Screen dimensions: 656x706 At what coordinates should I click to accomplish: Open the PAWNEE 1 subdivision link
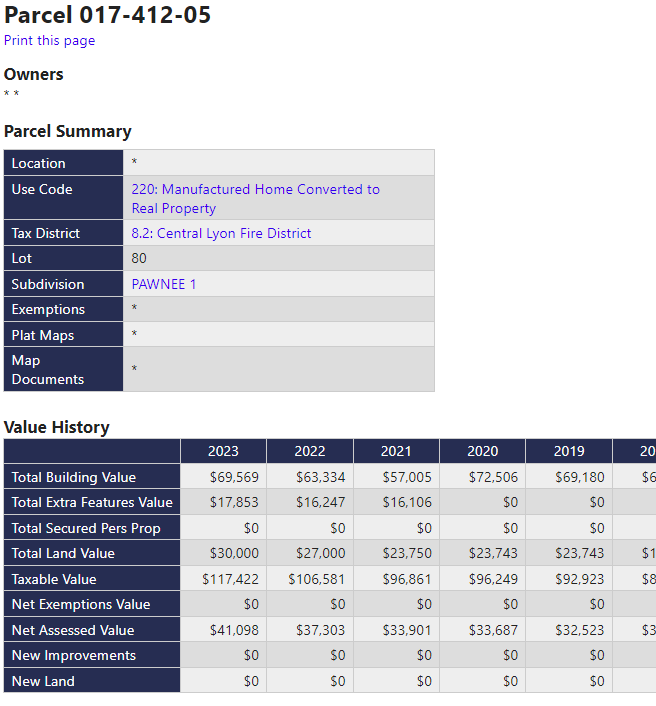(164, 284)
